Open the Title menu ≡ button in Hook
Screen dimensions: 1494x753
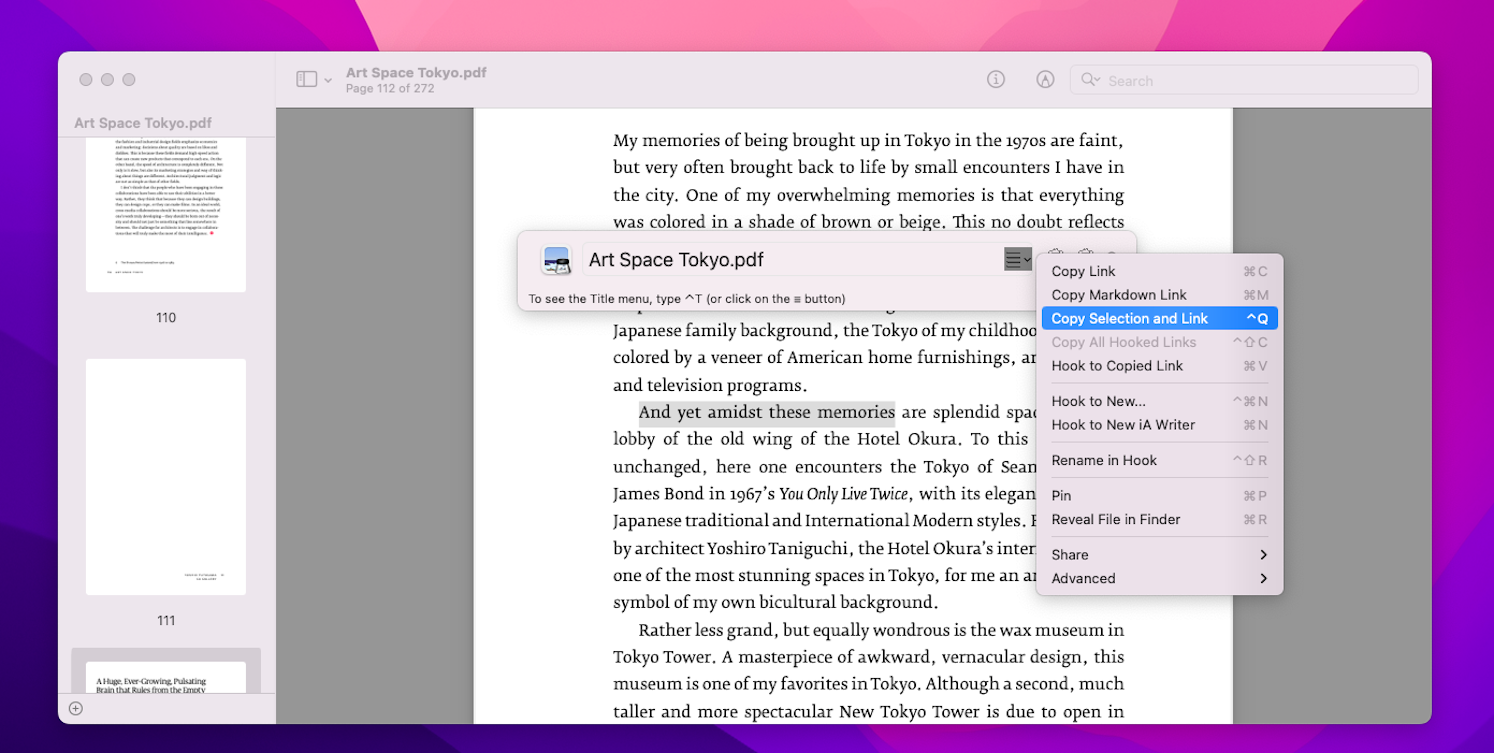1017,259
